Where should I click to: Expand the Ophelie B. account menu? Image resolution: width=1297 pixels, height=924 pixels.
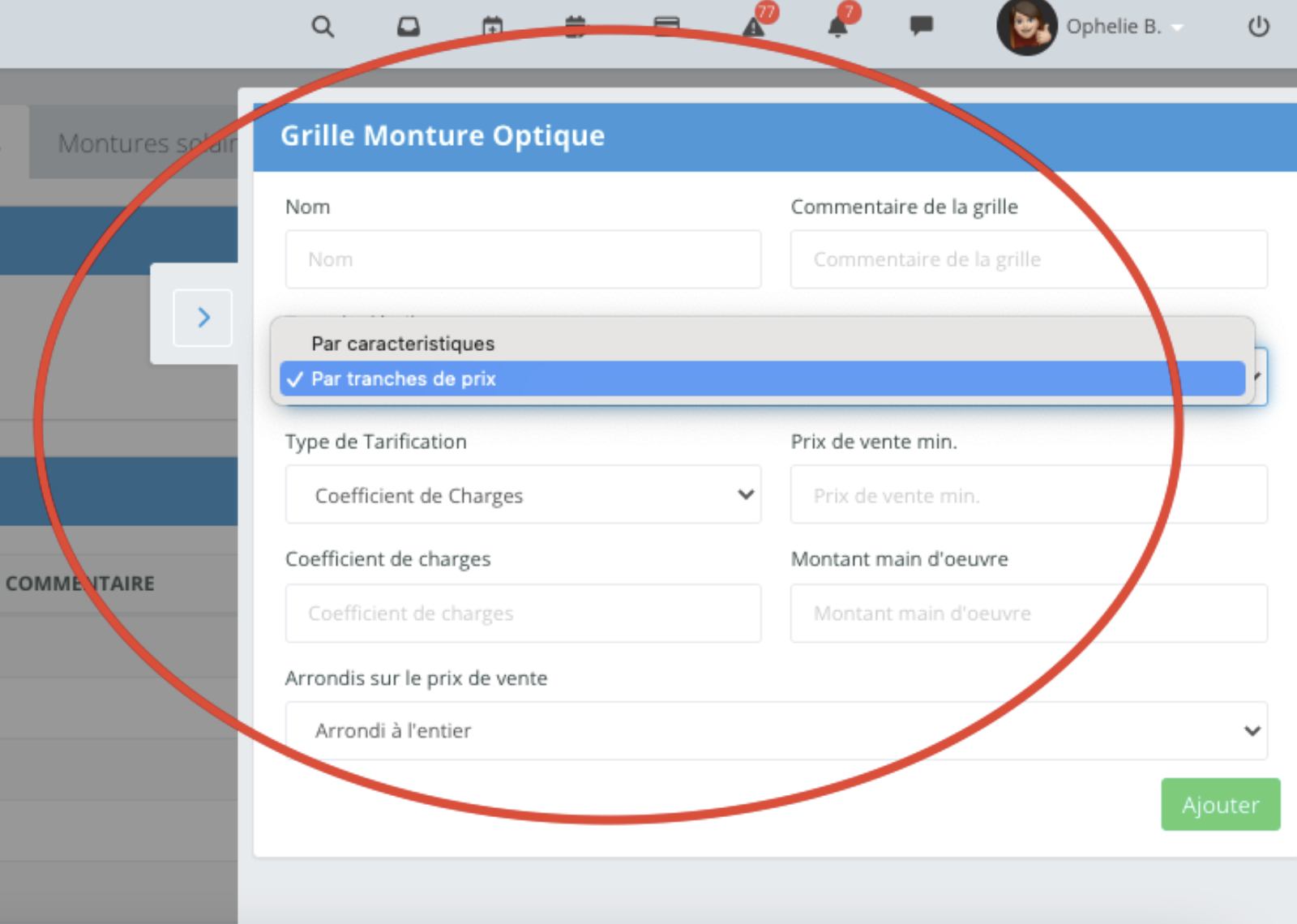[x=1177, y=27]
